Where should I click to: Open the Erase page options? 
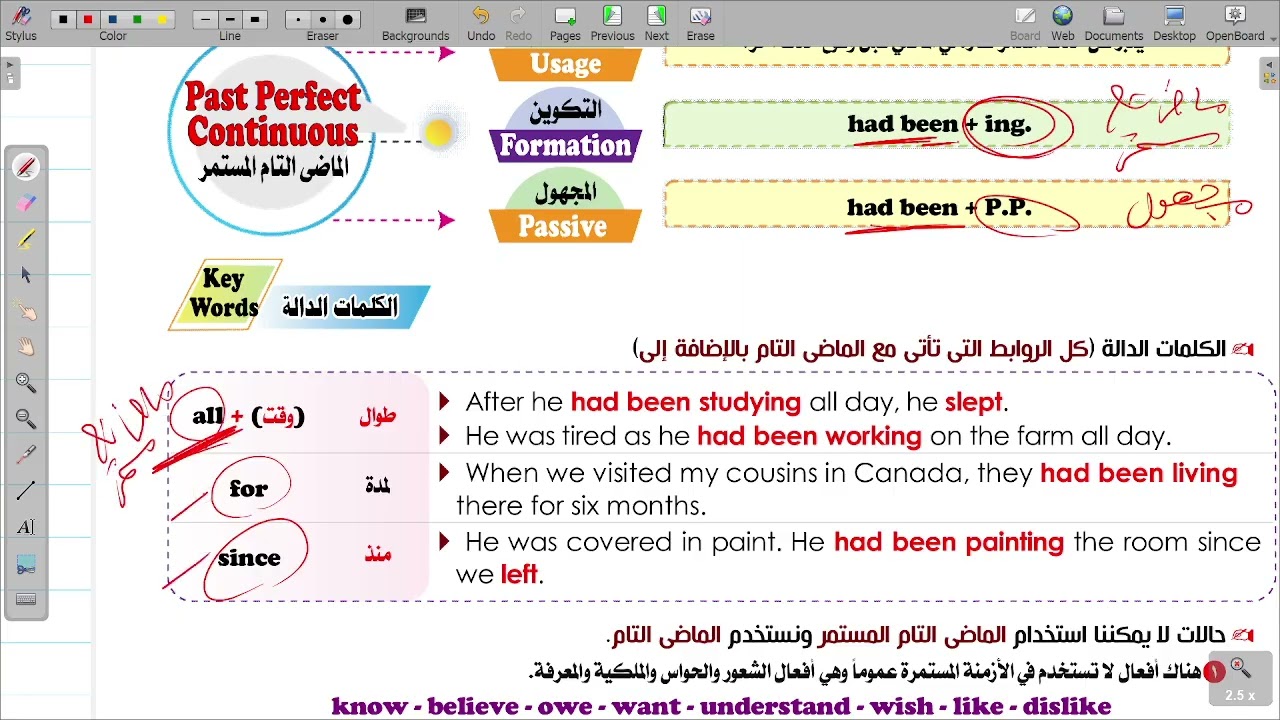pos(700,23)
